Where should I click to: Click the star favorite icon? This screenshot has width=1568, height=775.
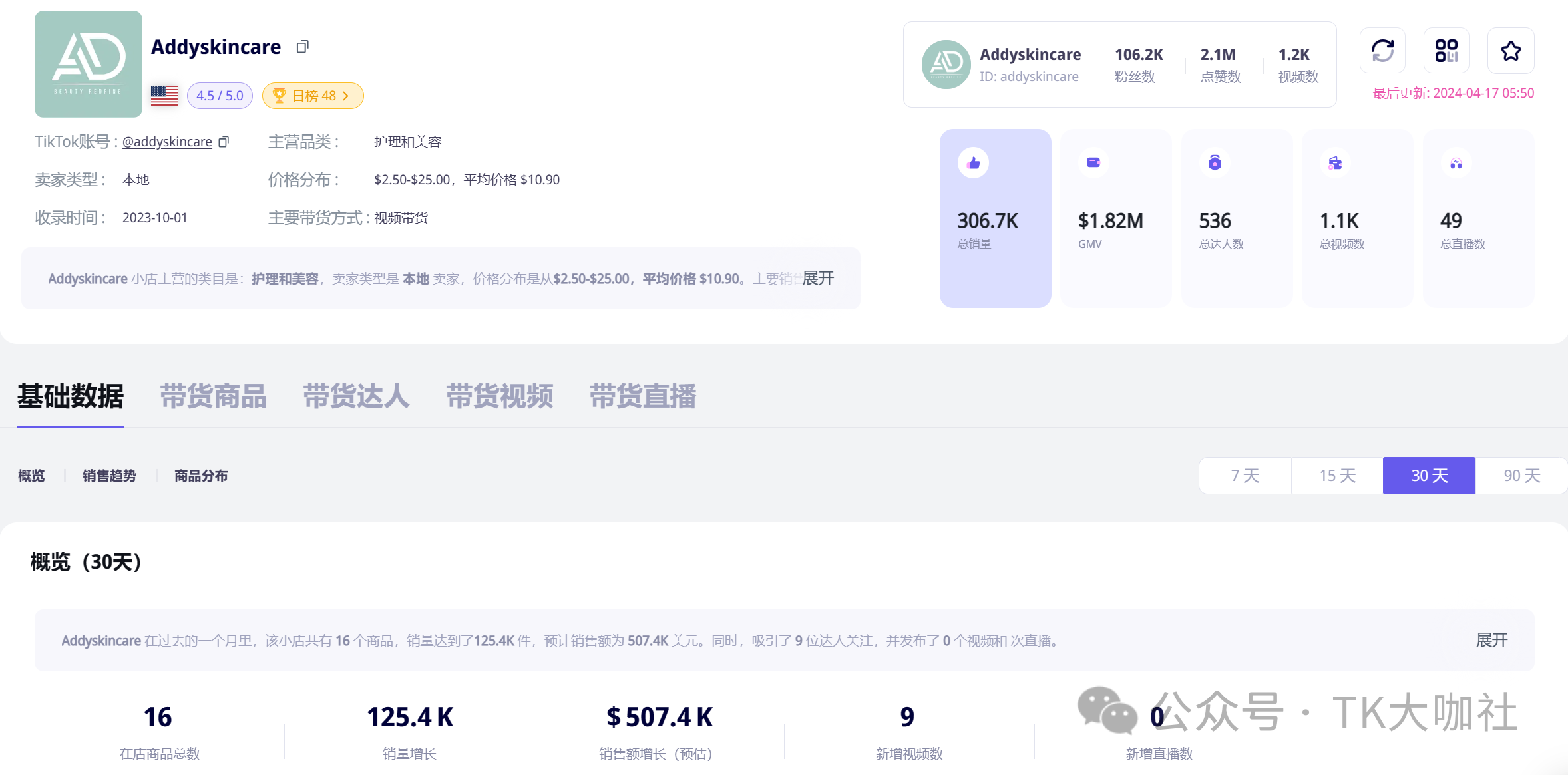pos(1511,51)
